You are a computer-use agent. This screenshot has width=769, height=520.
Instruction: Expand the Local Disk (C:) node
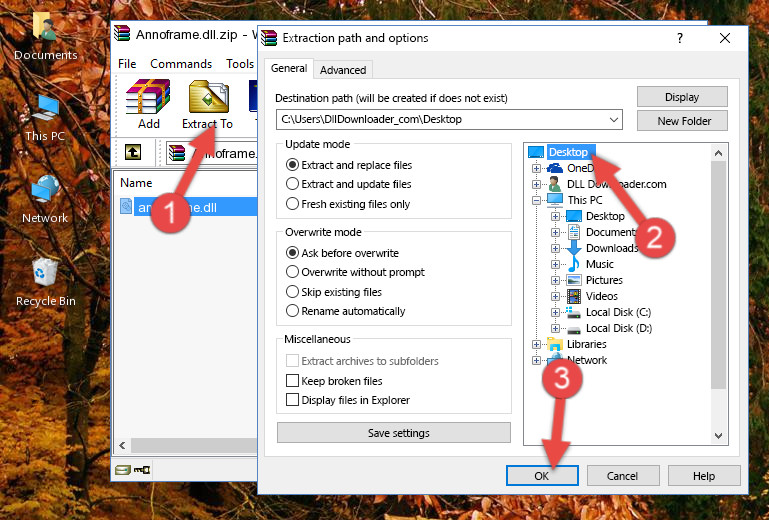(x=555, y=312)
